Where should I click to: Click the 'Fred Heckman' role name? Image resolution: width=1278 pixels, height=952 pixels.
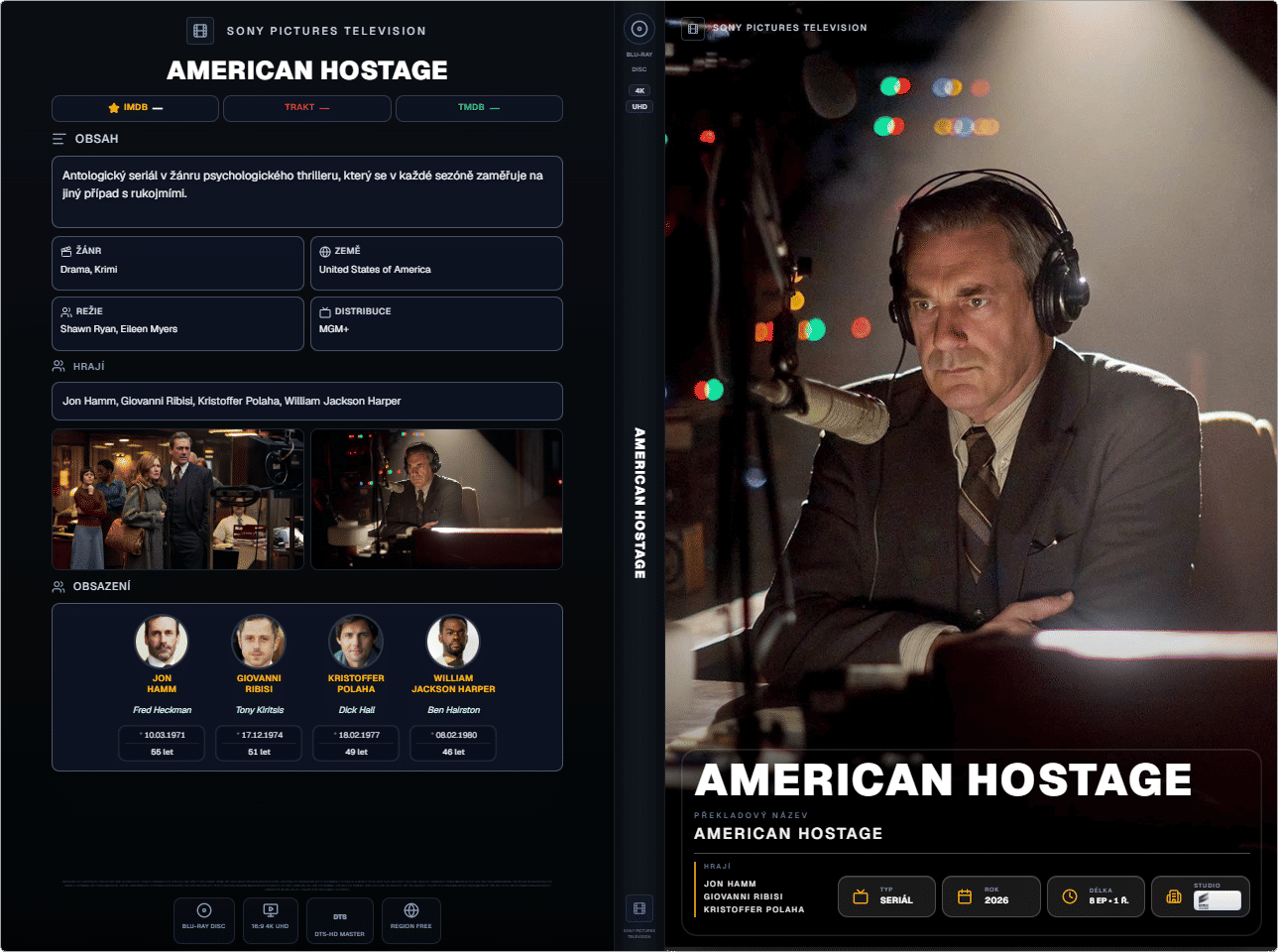[x=163, y=710]
